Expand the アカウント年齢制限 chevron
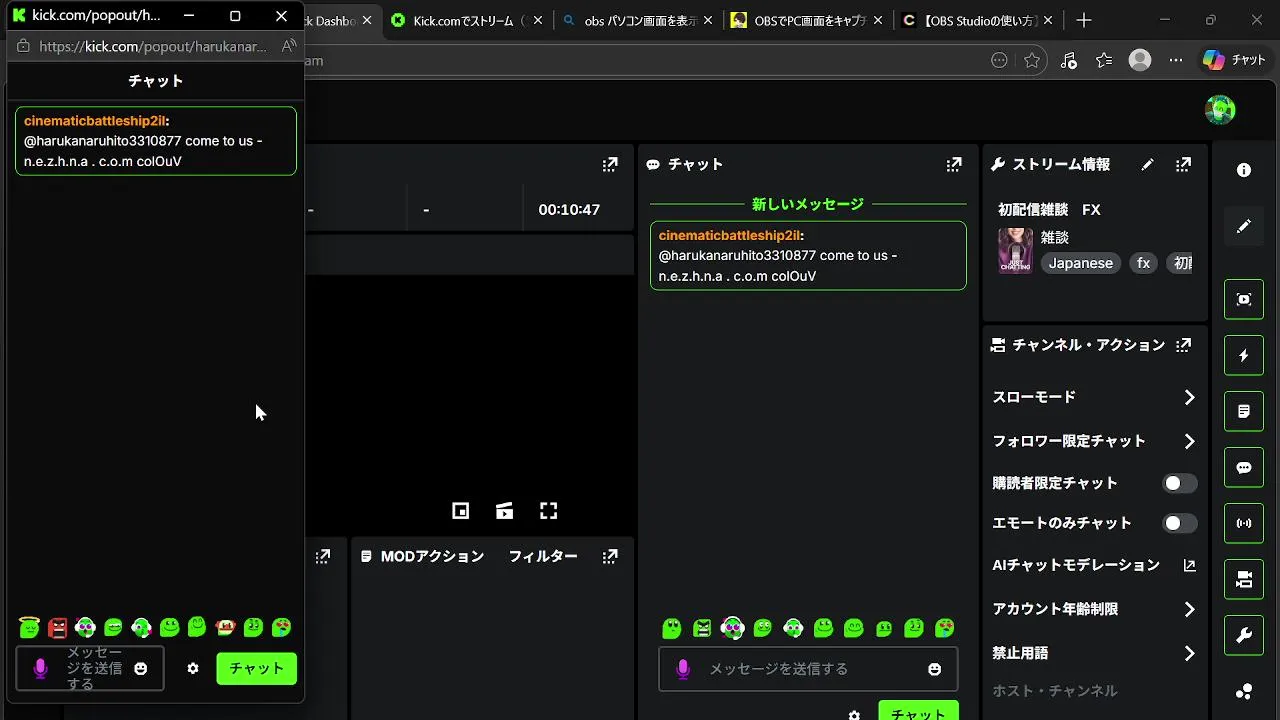 [1189, 609]
